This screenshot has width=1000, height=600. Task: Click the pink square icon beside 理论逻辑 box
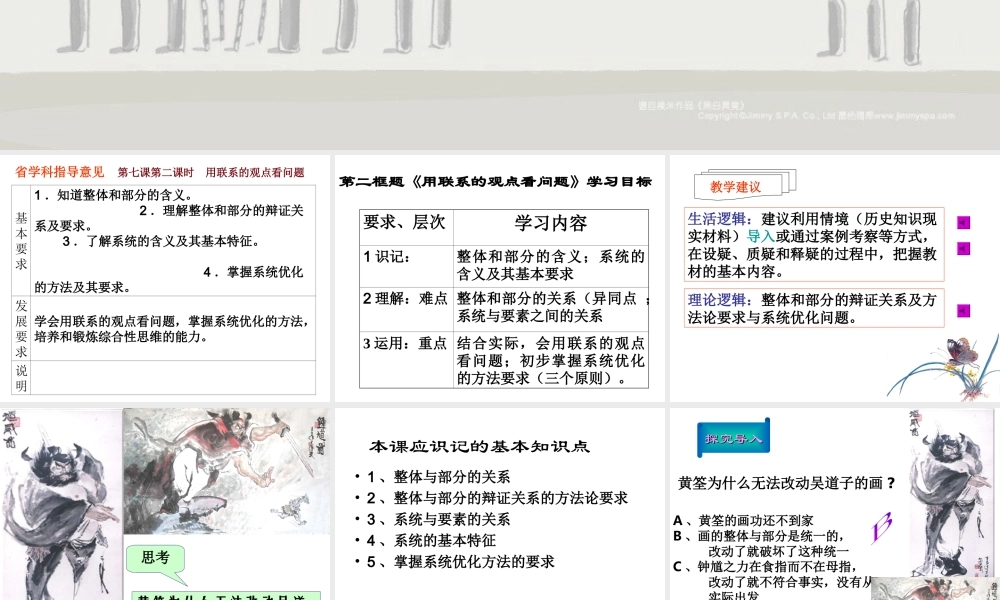coord(964,311)
